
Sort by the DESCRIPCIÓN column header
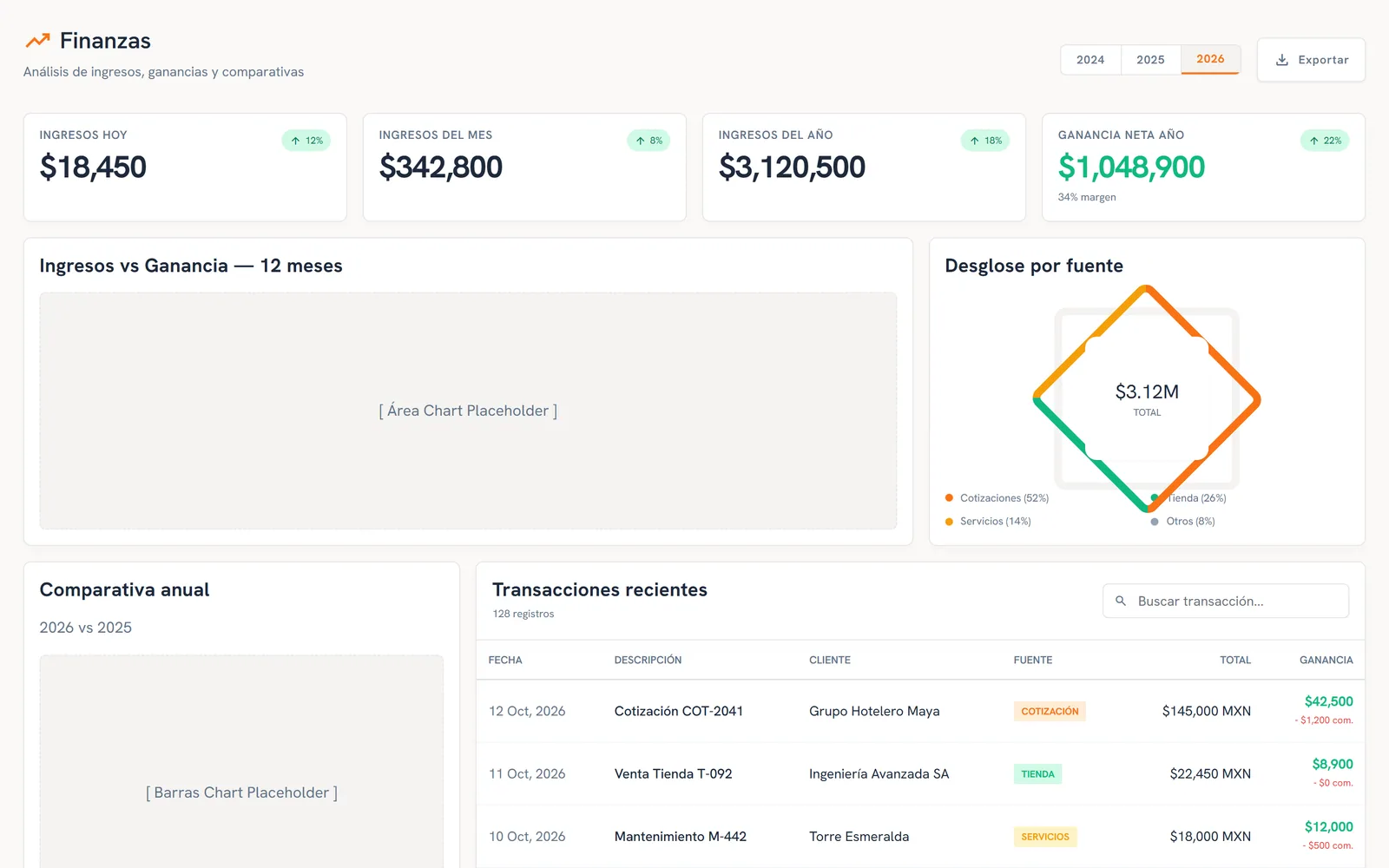pos(648,661)
